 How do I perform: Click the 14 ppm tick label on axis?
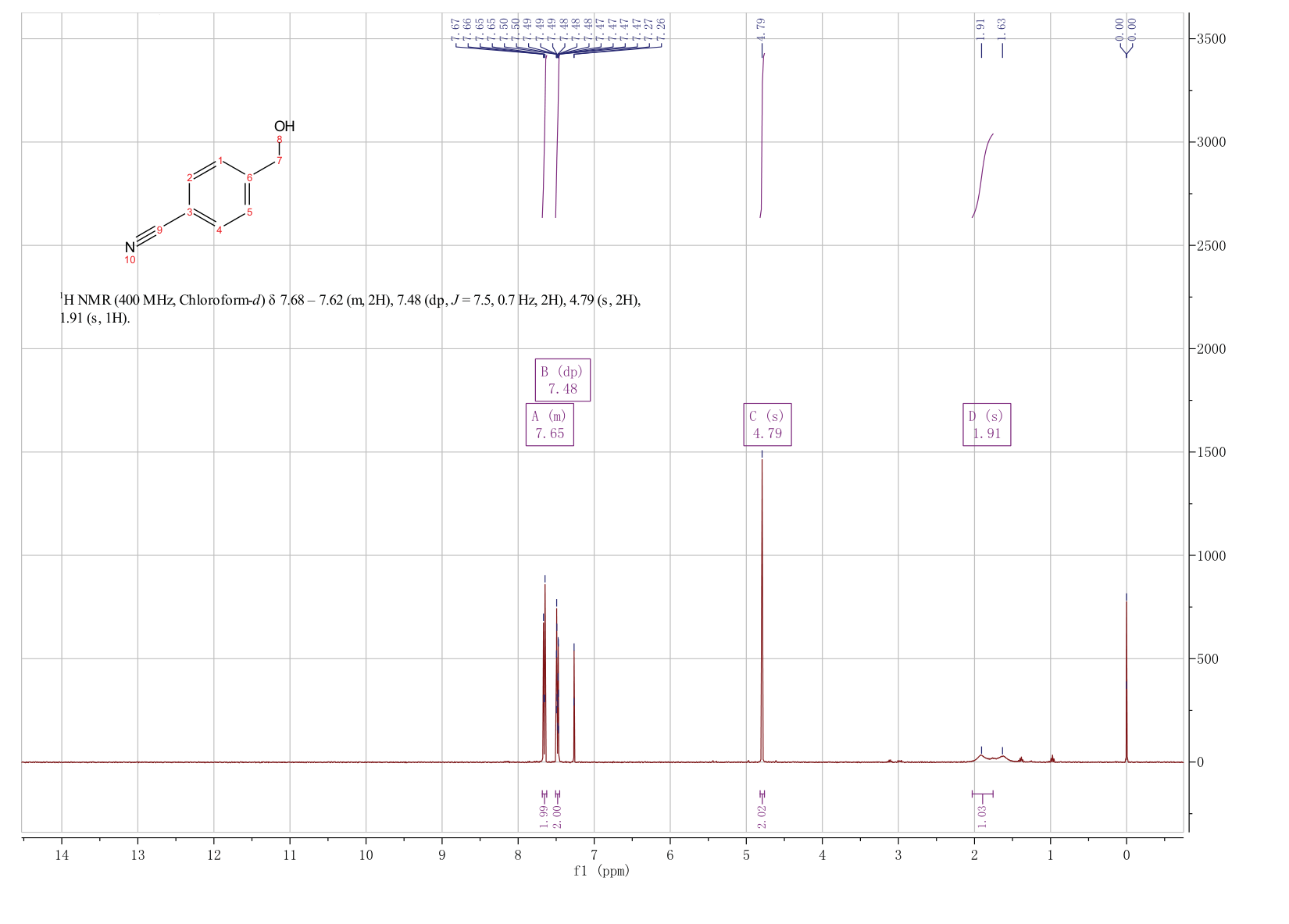[62, 855]
